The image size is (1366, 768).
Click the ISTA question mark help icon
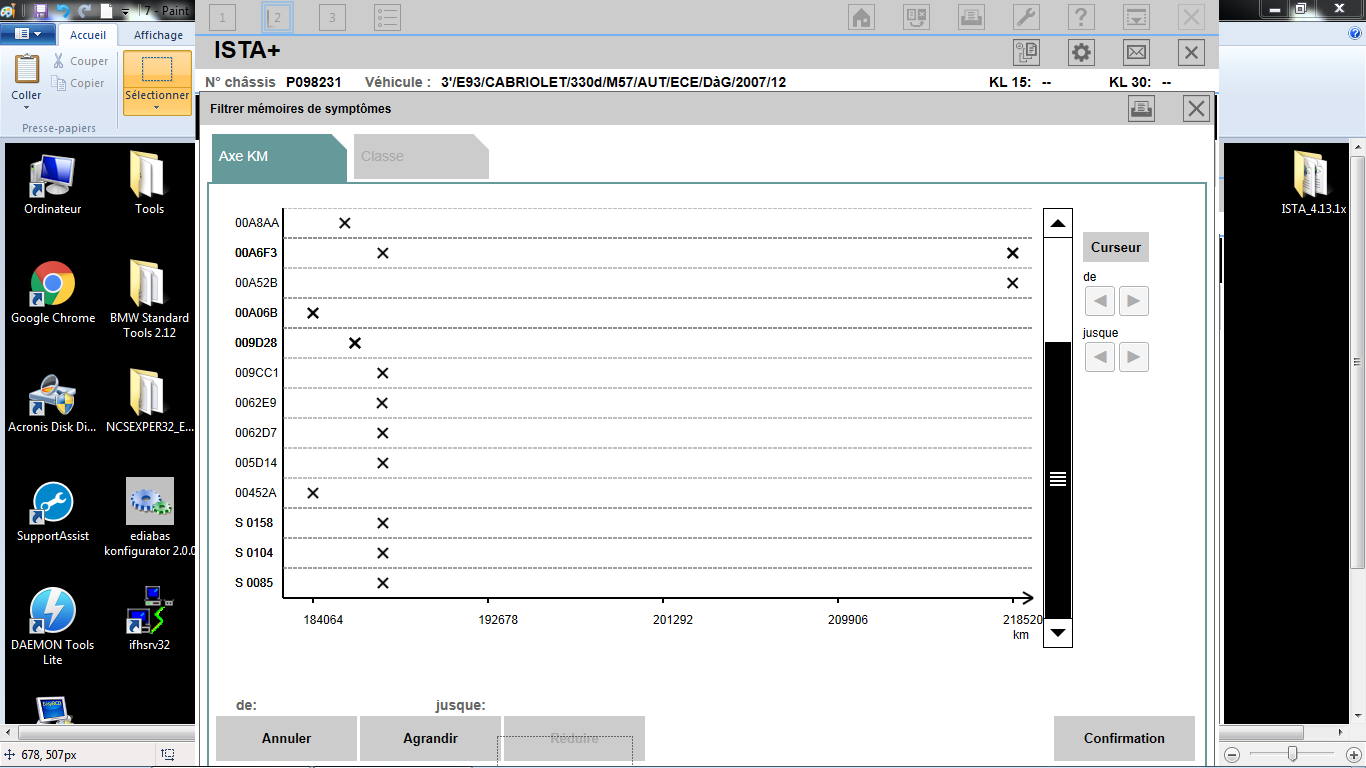[x=1081, y=17]
